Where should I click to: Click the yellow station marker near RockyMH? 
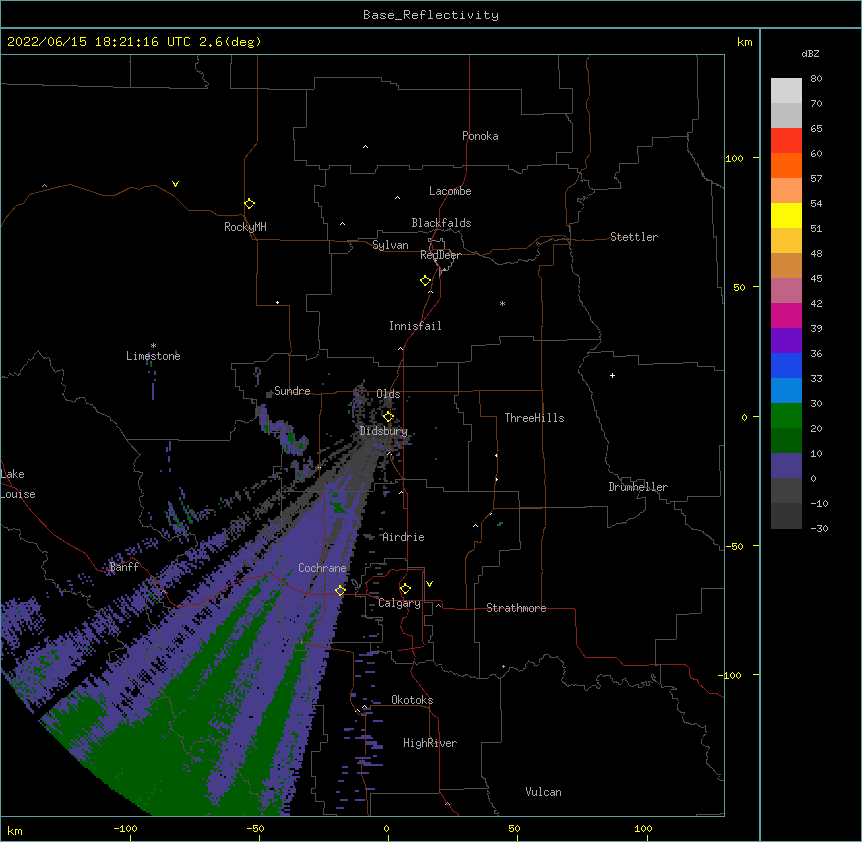tap(250, 204)
